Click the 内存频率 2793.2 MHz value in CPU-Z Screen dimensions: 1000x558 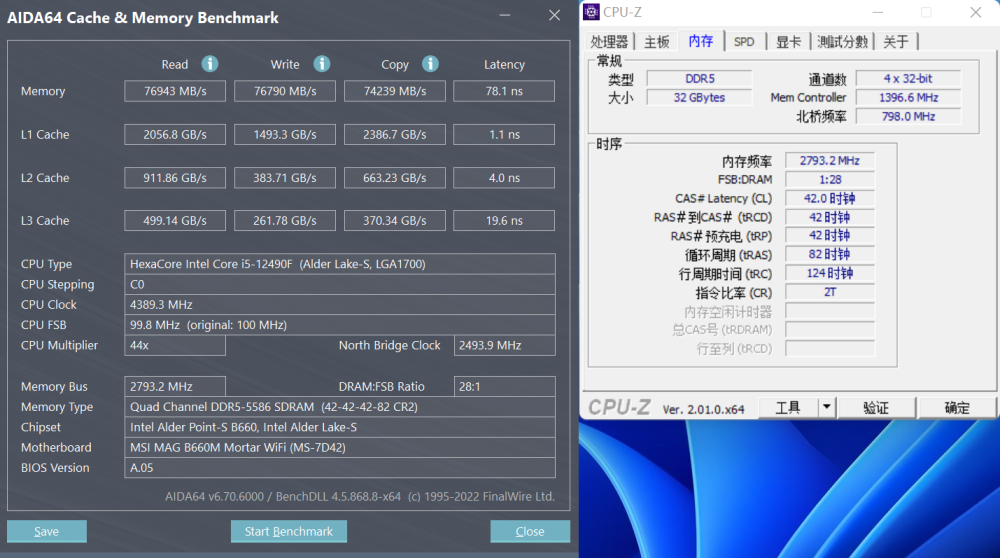tap(830, 161)
